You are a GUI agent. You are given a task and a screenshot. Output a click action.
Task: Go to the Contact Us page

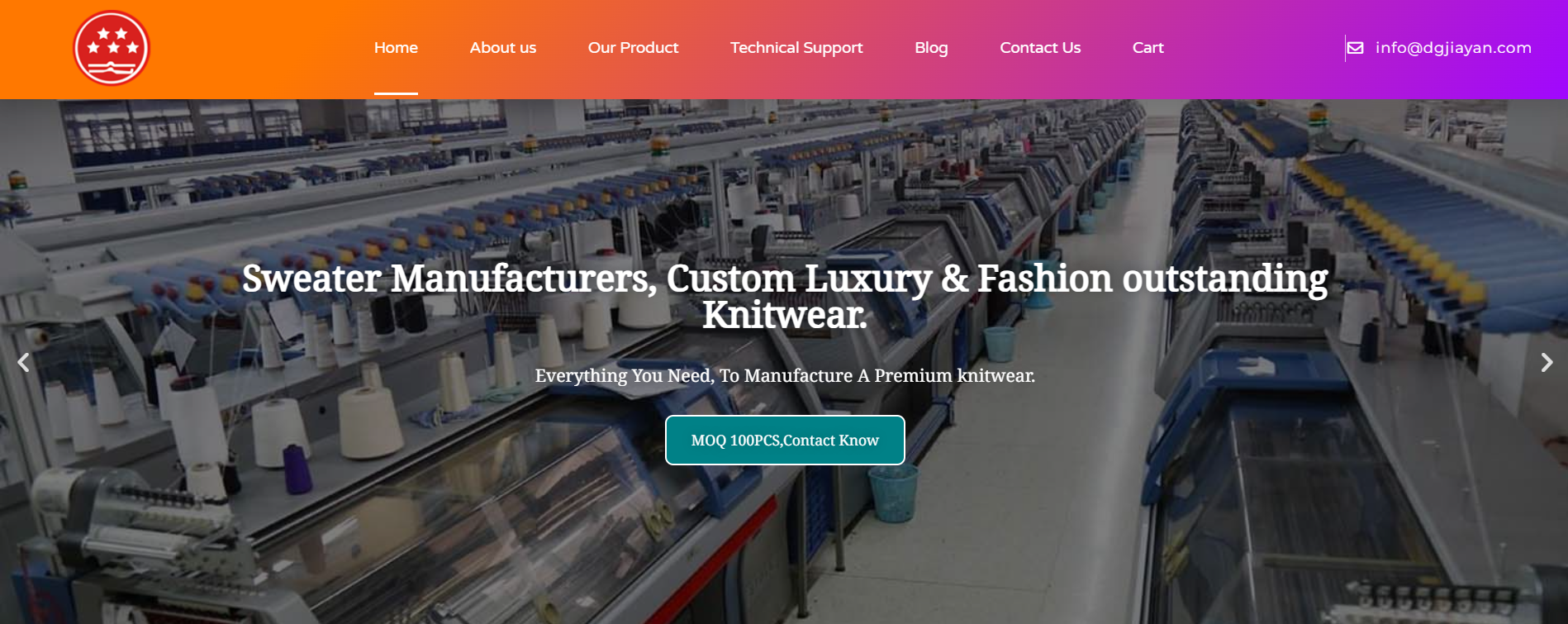1040,48
